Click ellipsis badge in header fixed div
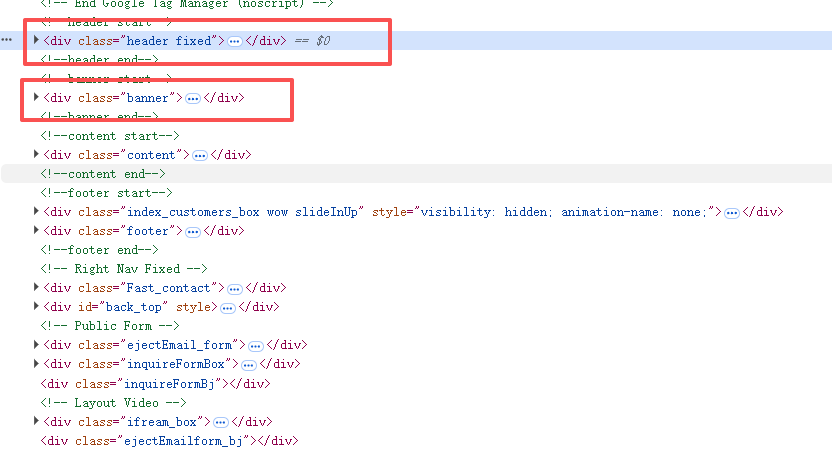The width and height of the screenshot is (832, 453). pyautogui.click(x=235, y=41)
